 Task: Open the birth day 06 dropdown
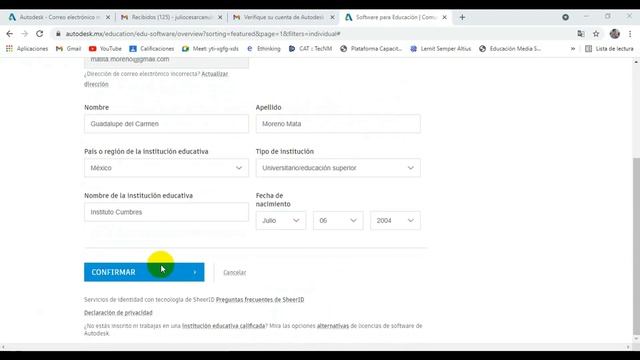(x=338, y=220)
